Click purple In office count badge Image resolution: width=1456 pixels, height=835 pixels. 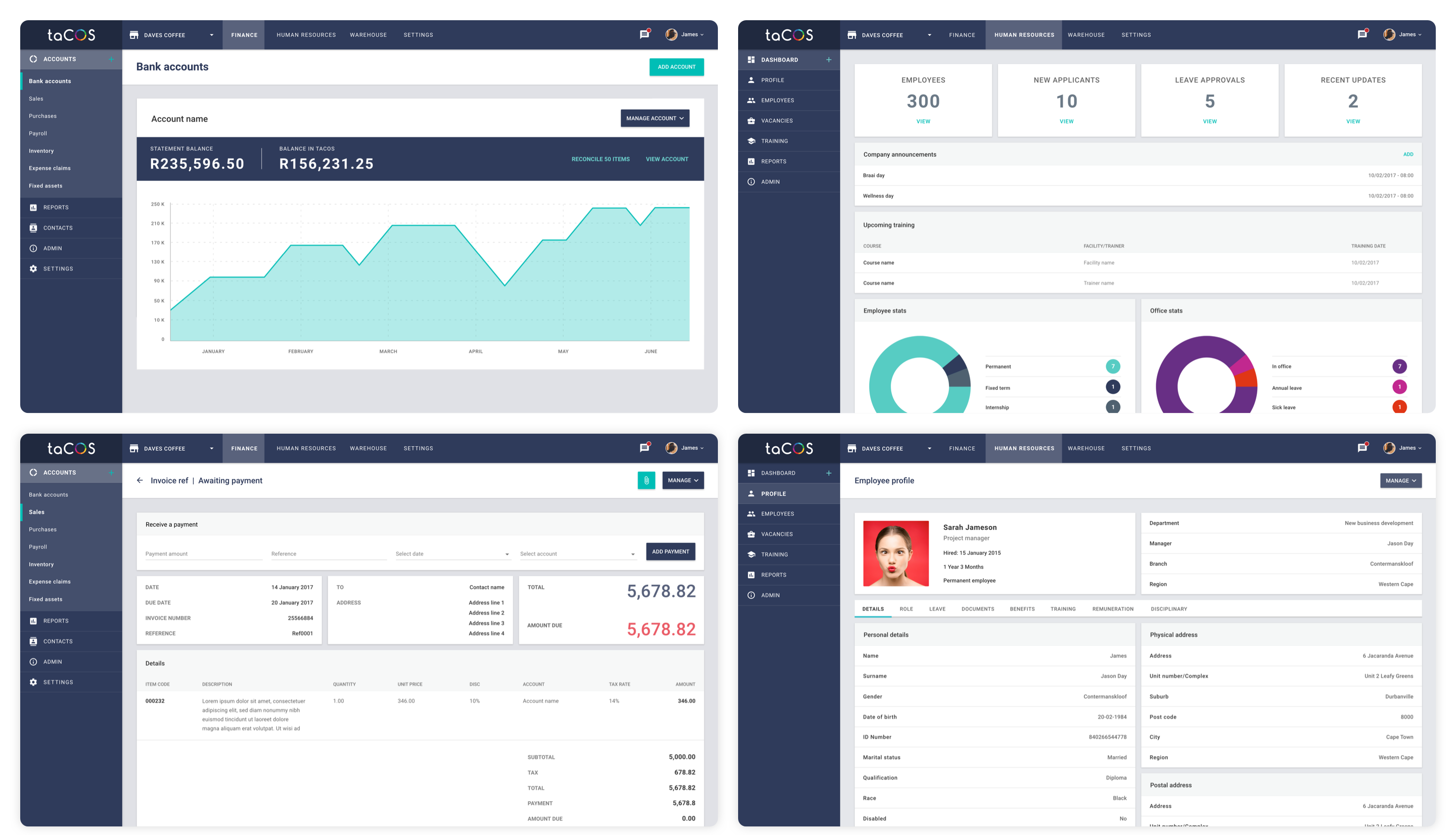point(1399,366)
